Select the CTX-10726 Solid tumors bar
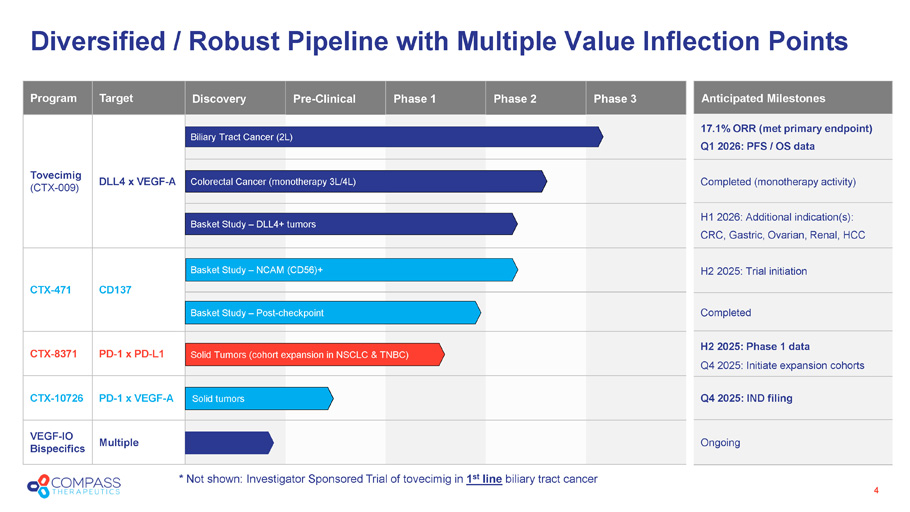Viewport: 910px width, 512px height. point(258,399)
